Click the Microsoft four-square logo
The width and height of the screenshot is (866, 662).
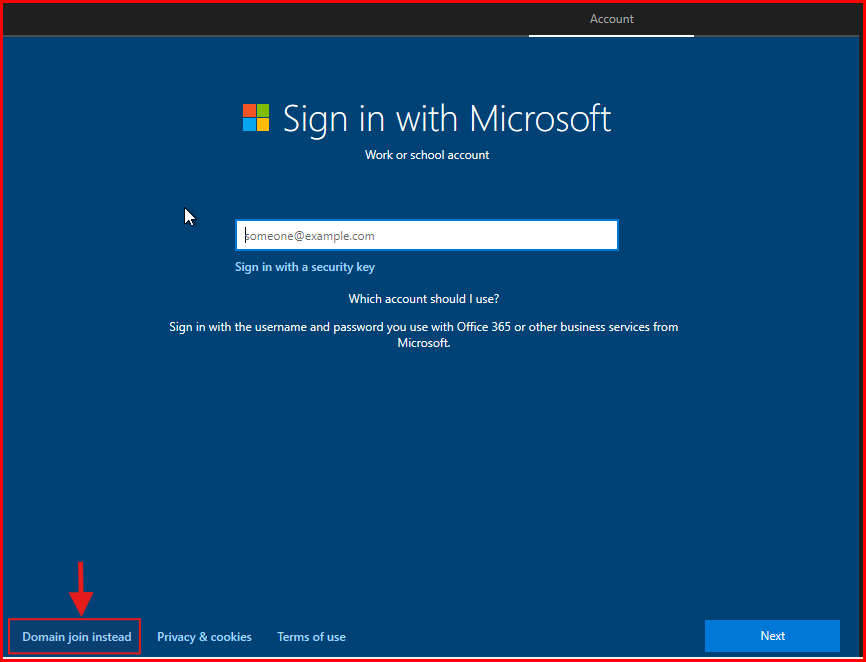pos(256,118)
